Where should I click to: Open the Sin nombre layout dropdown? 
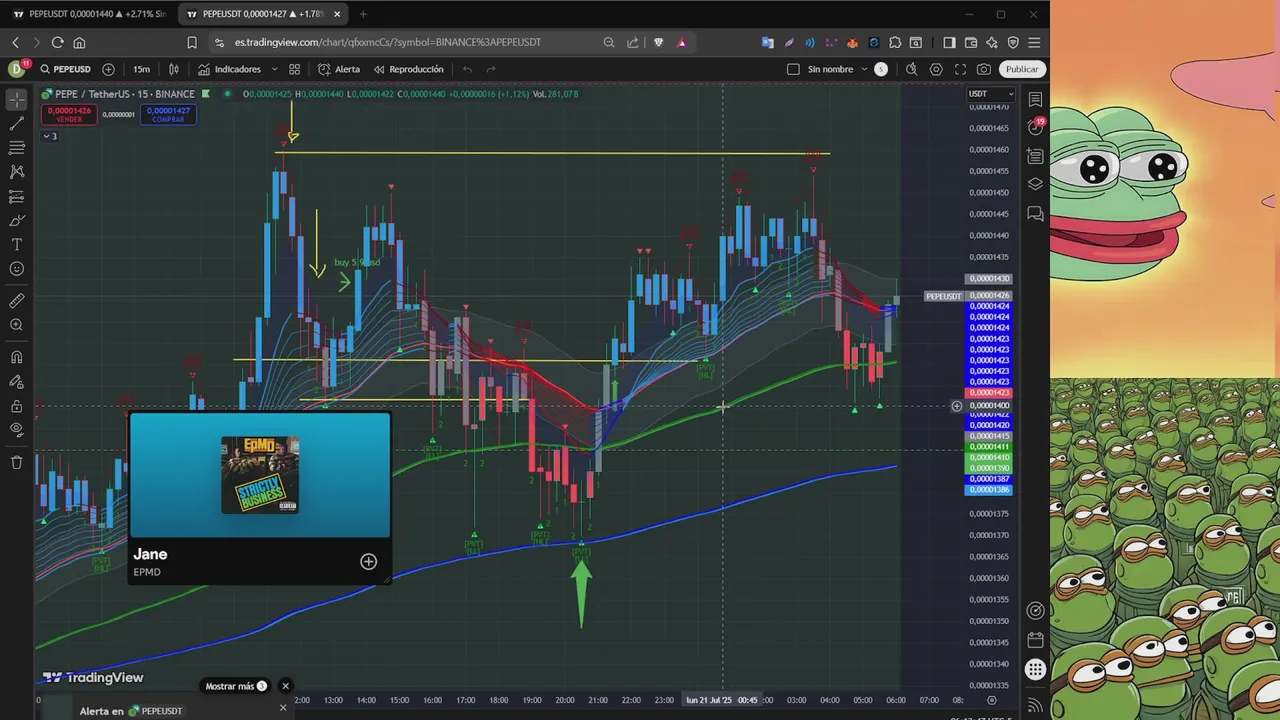837,69
